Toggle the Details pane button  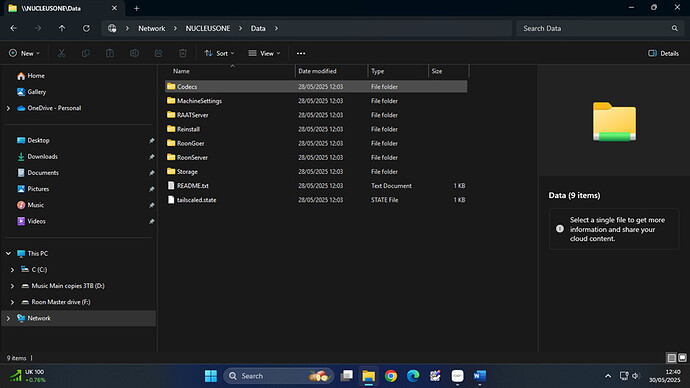coord(664,53)
